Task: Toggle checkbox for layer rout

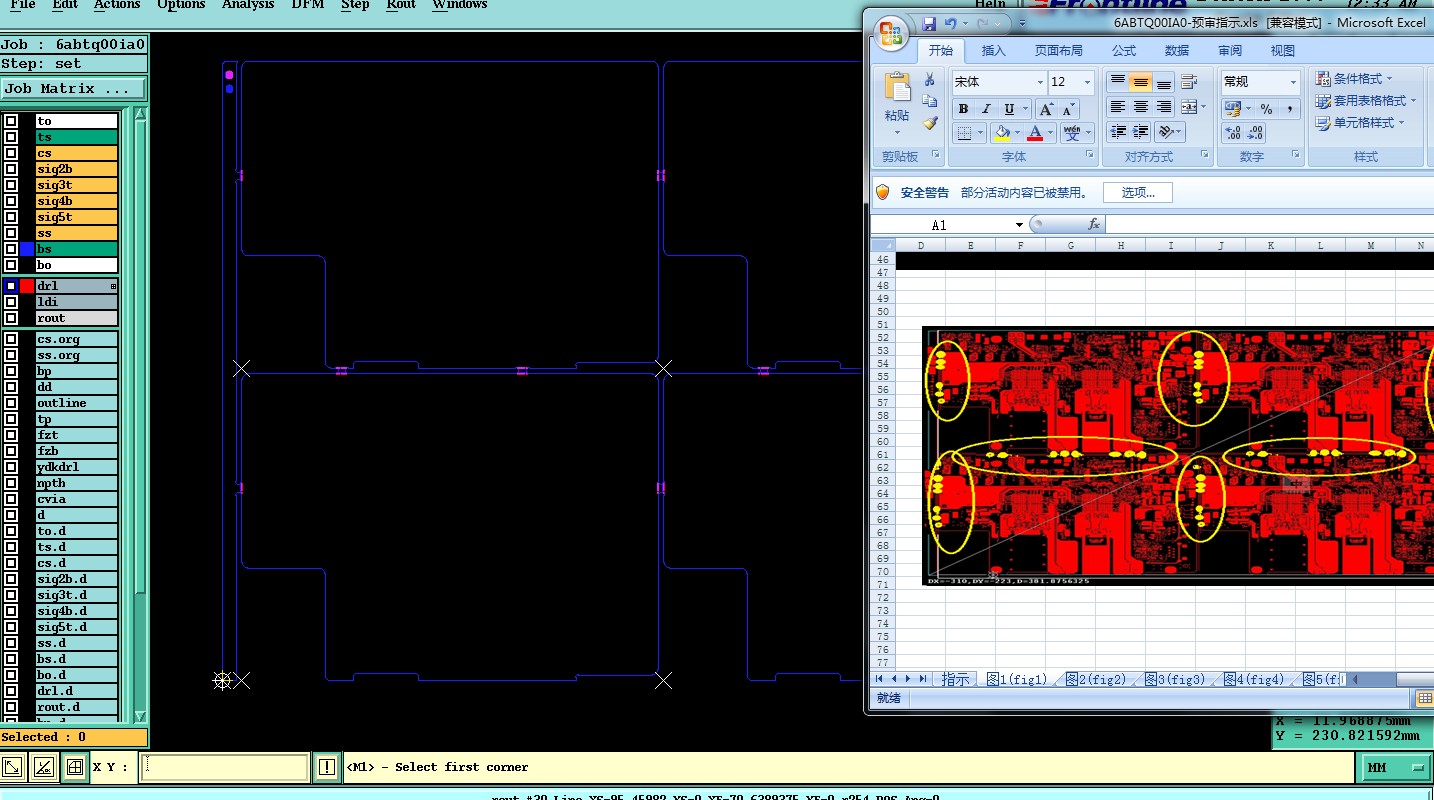Action: (11, 318)
